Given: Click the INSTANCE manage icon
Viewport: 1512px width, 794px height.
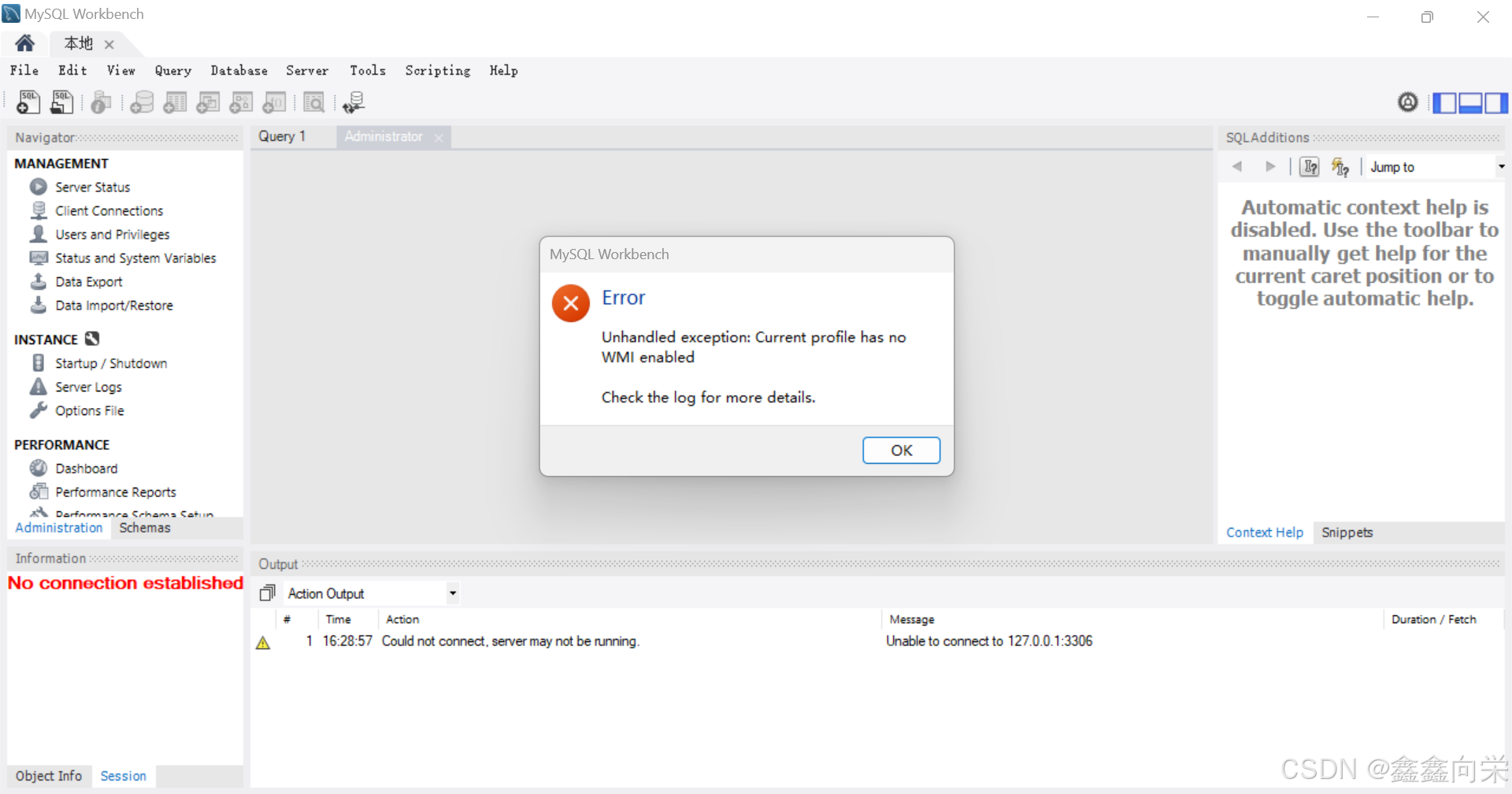Looking at the screenshot, I should [92, 339].
